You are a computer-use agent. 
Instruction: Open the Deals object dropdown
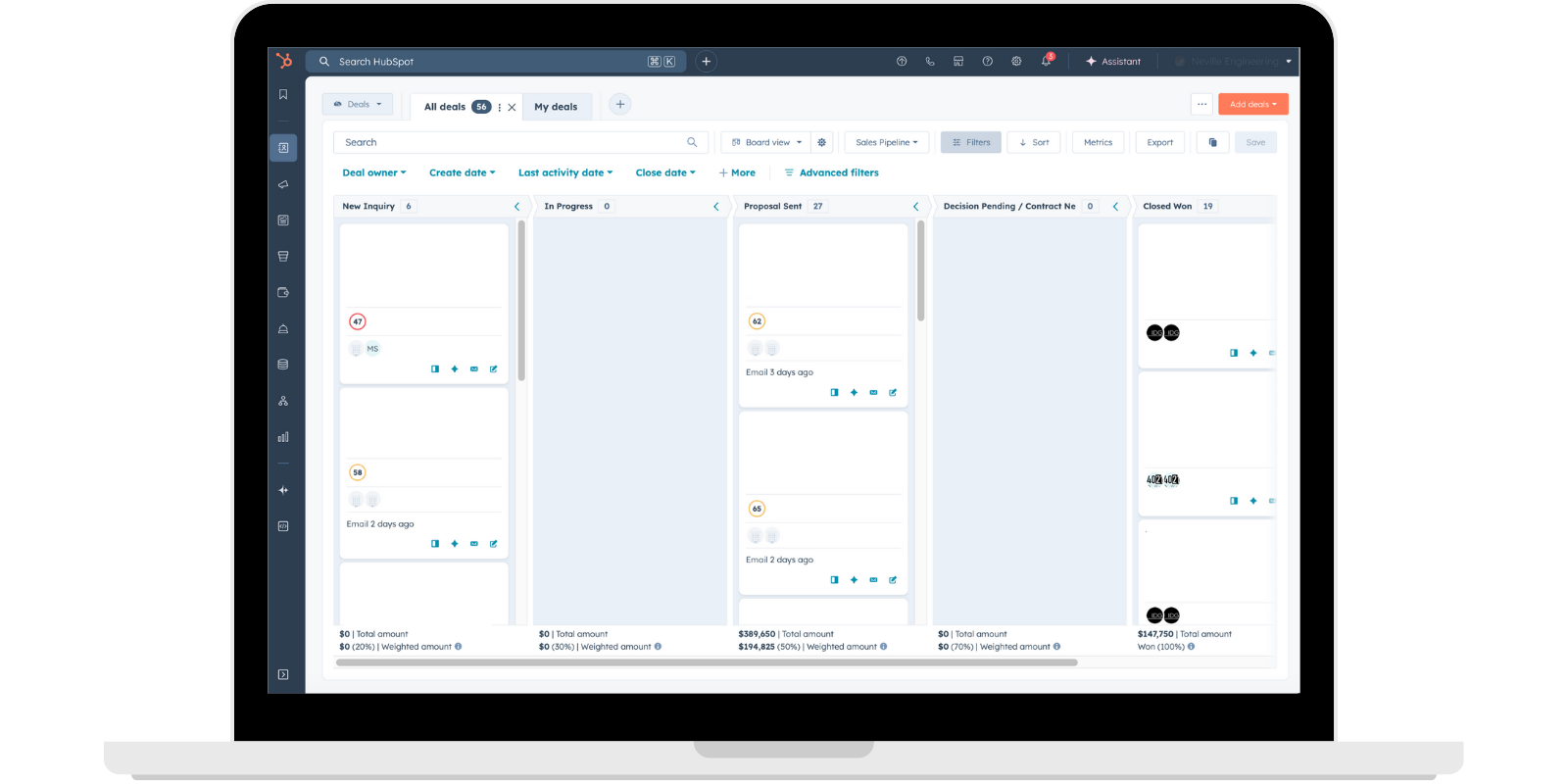coord(358,104)
